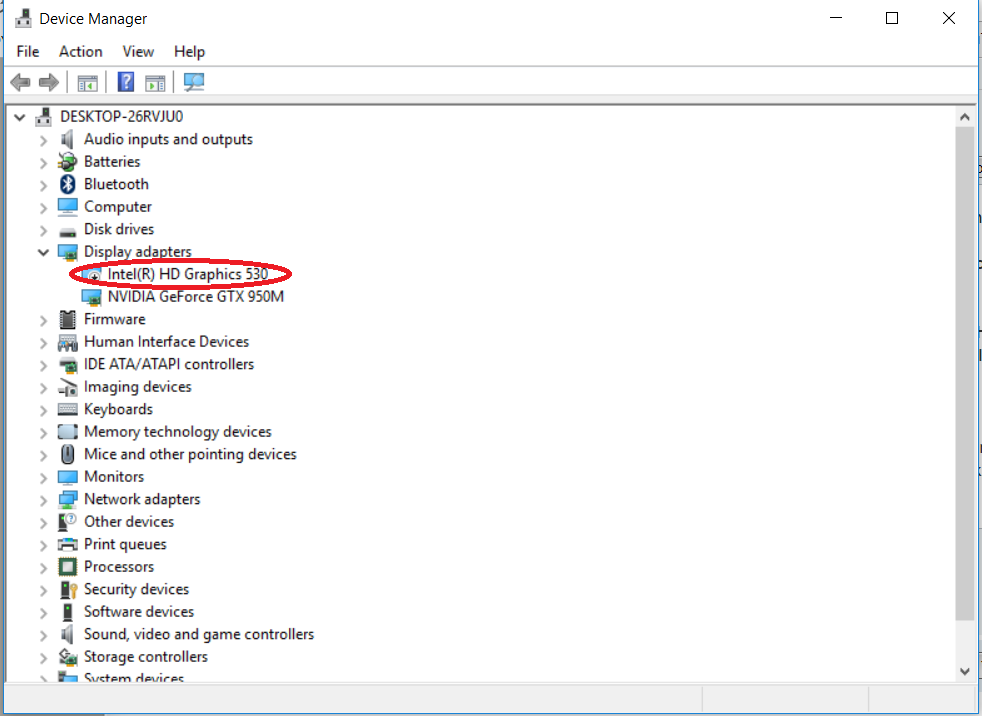The width and height of the screenshot is (982, 716).
Task: Select NVIDIA GeForce GTX 950M device
Action: [196, 297]
